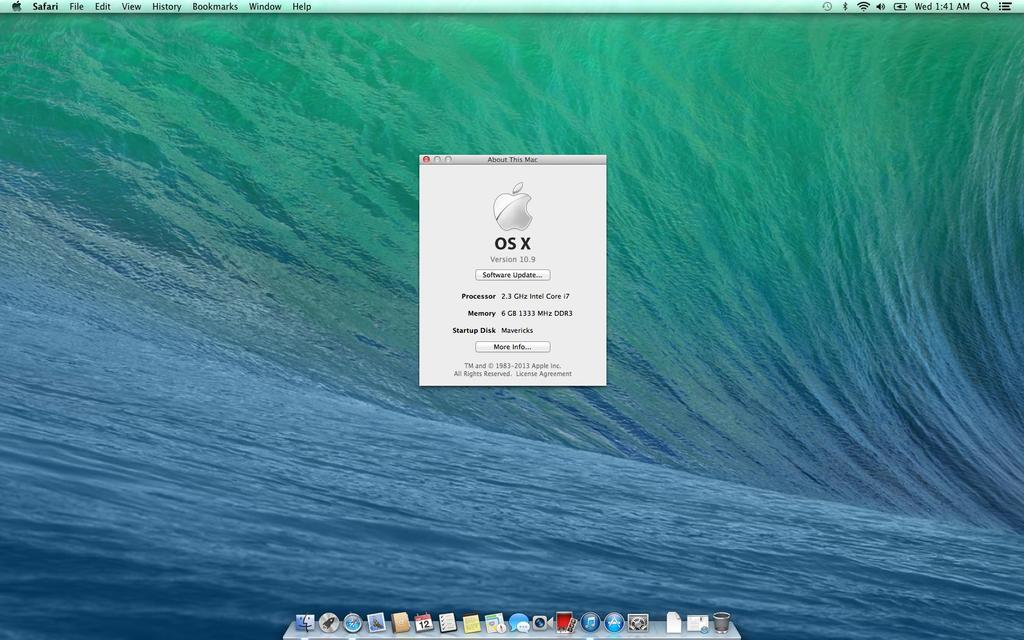Click the Apple logo in About This Mac

(513, 206)
